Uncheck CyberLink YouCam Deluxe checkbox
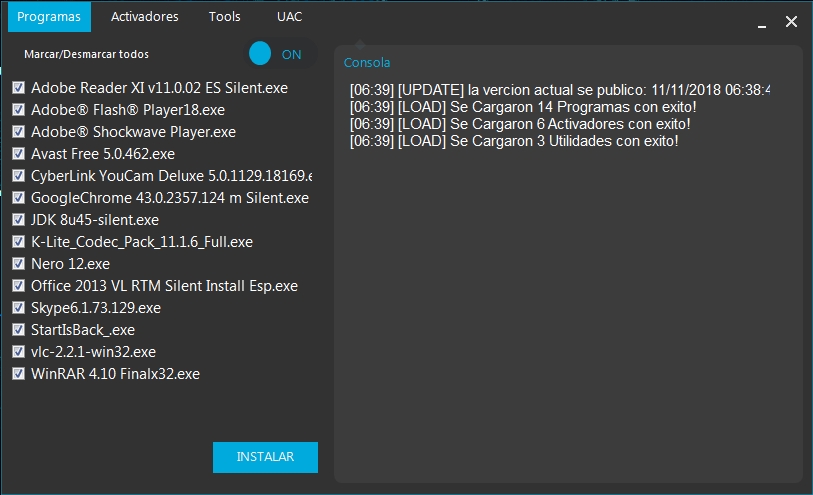The image size is (813, 495). click(x=19, y=176)
